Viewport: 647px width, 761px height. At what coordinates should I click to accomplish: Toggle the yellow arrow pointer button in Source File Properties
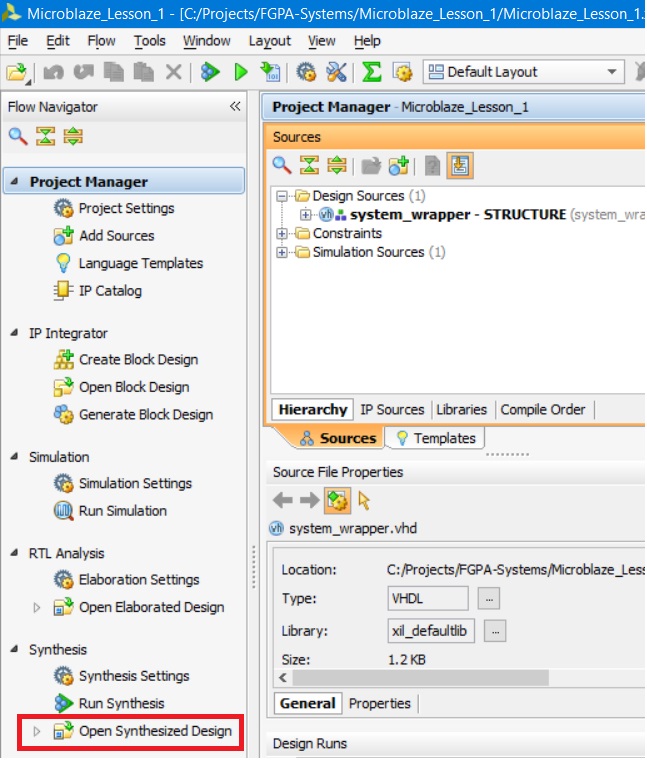pyautogui.click(x=364, y=500)
